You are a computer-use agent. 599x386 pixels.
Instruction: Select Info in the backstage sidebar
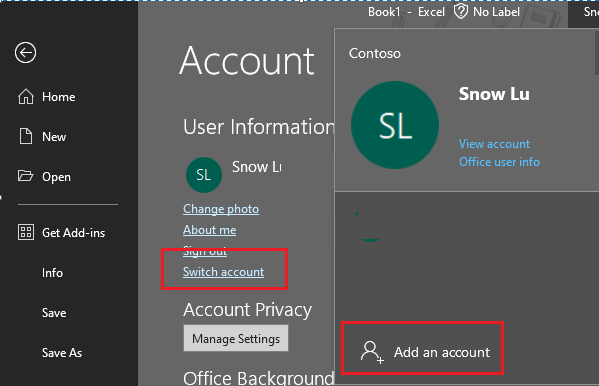[x=52, y=273]
